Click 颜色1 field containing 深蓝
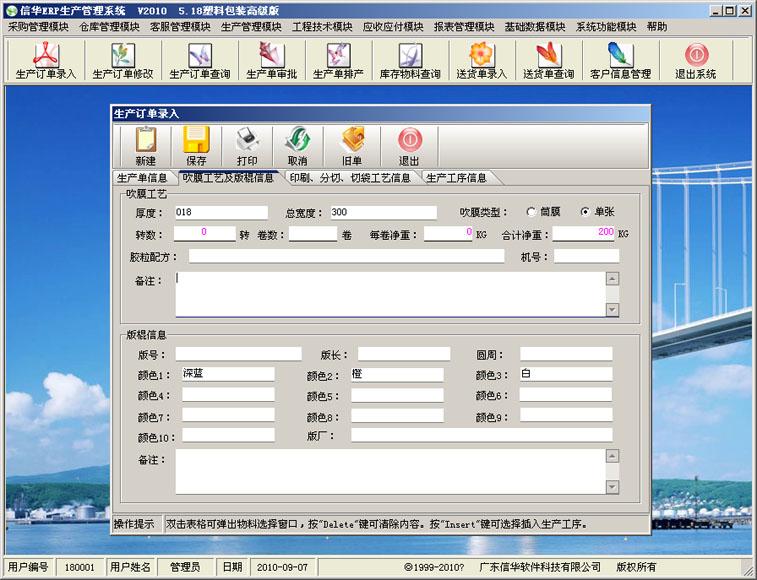 pyautogui.click(x=228, y=374)
